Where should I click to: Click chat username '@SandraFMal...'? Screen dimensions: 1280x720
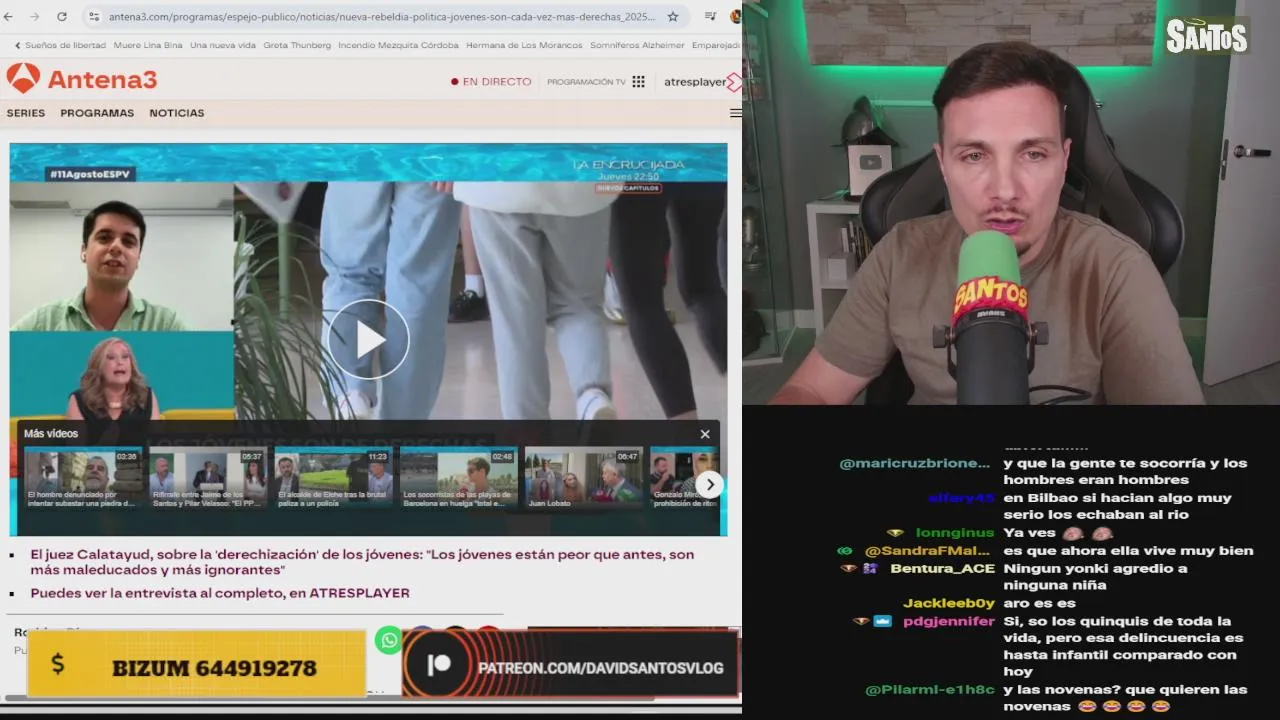click(x=927, y=551)
